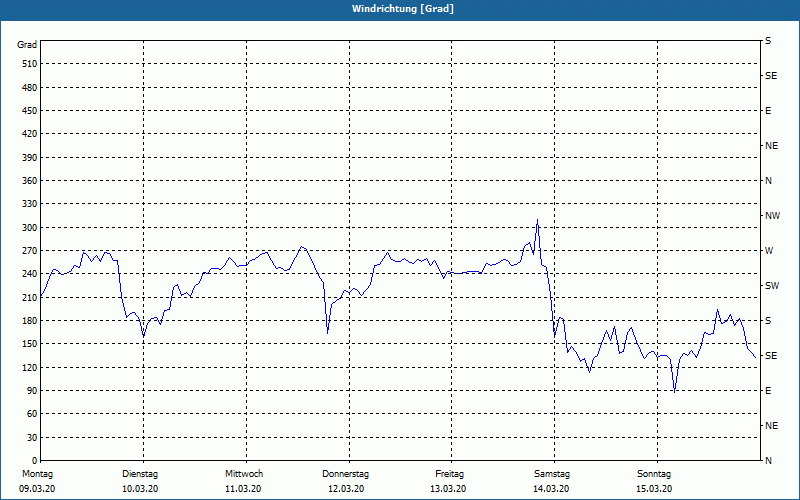Select the date 10.03.20
The width and height of the screenshot is (800, 500).
click(140, 489)
